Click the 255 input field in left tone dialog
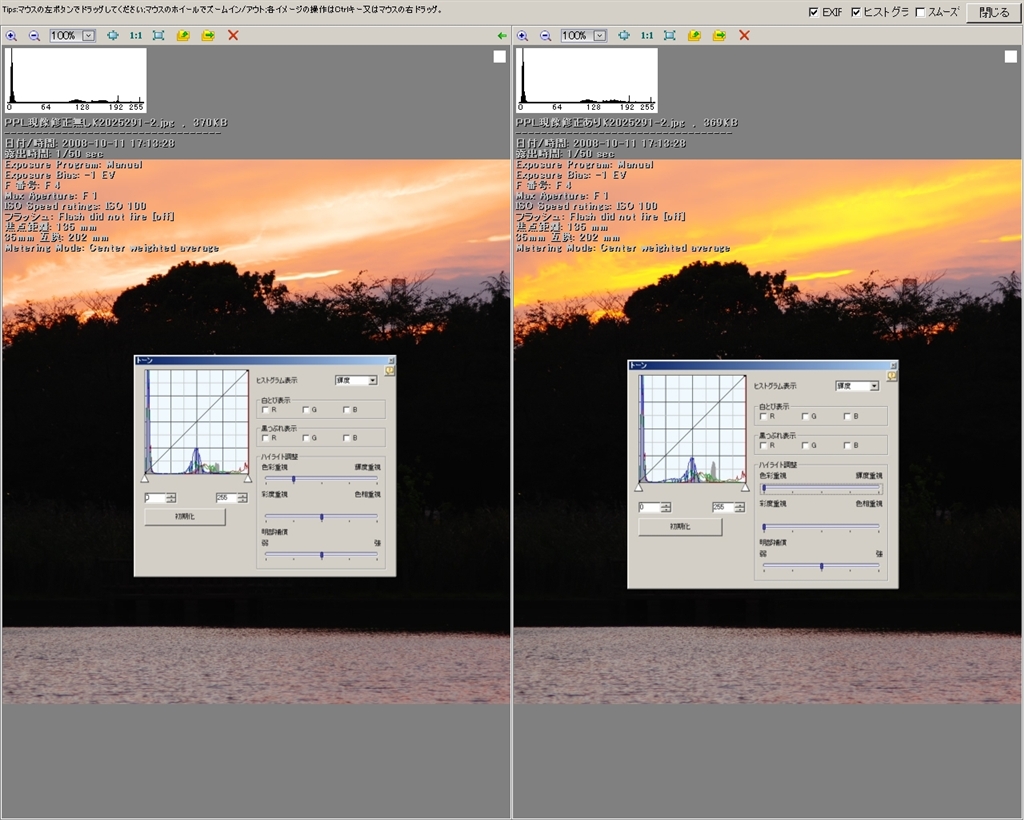 [227, 498]
